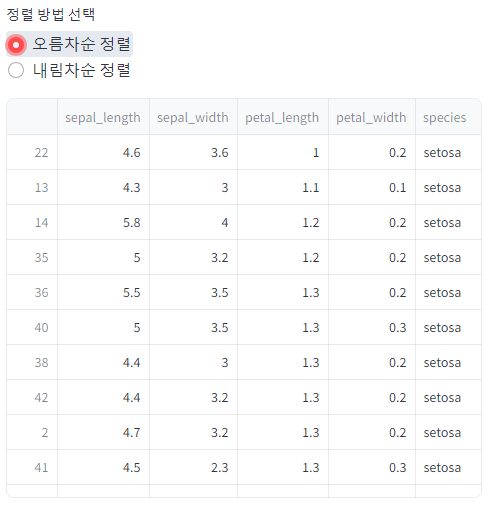Sort by sepal_length column header

click(x=103, y=117)
